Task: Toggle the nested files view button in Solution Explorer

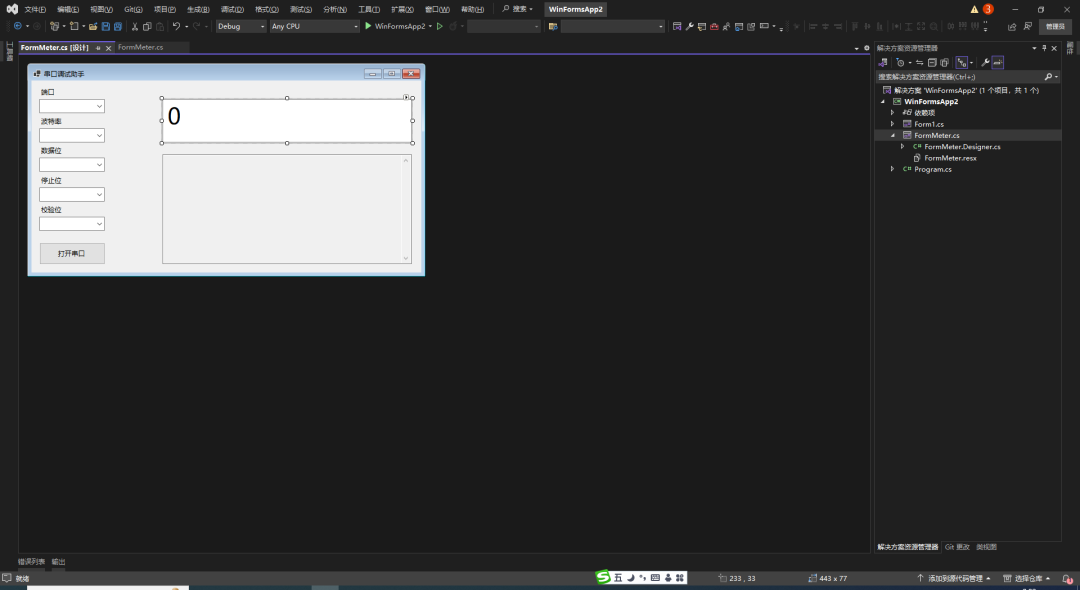Action: point(963,62)
